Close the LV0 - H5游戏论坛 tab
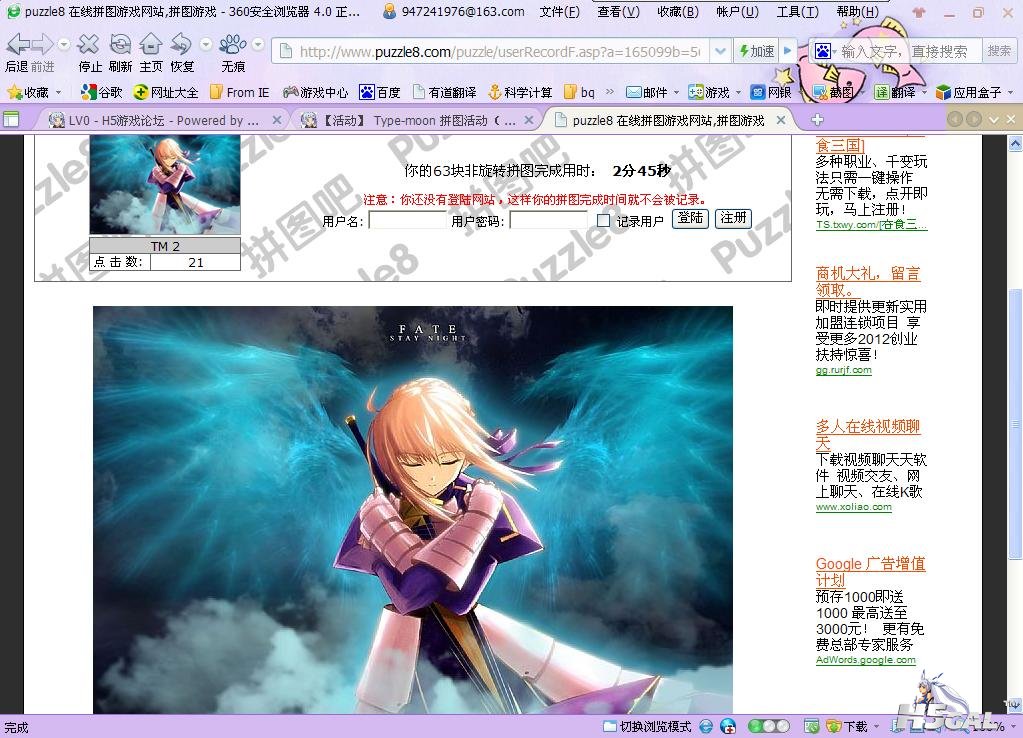 point(277,120)
